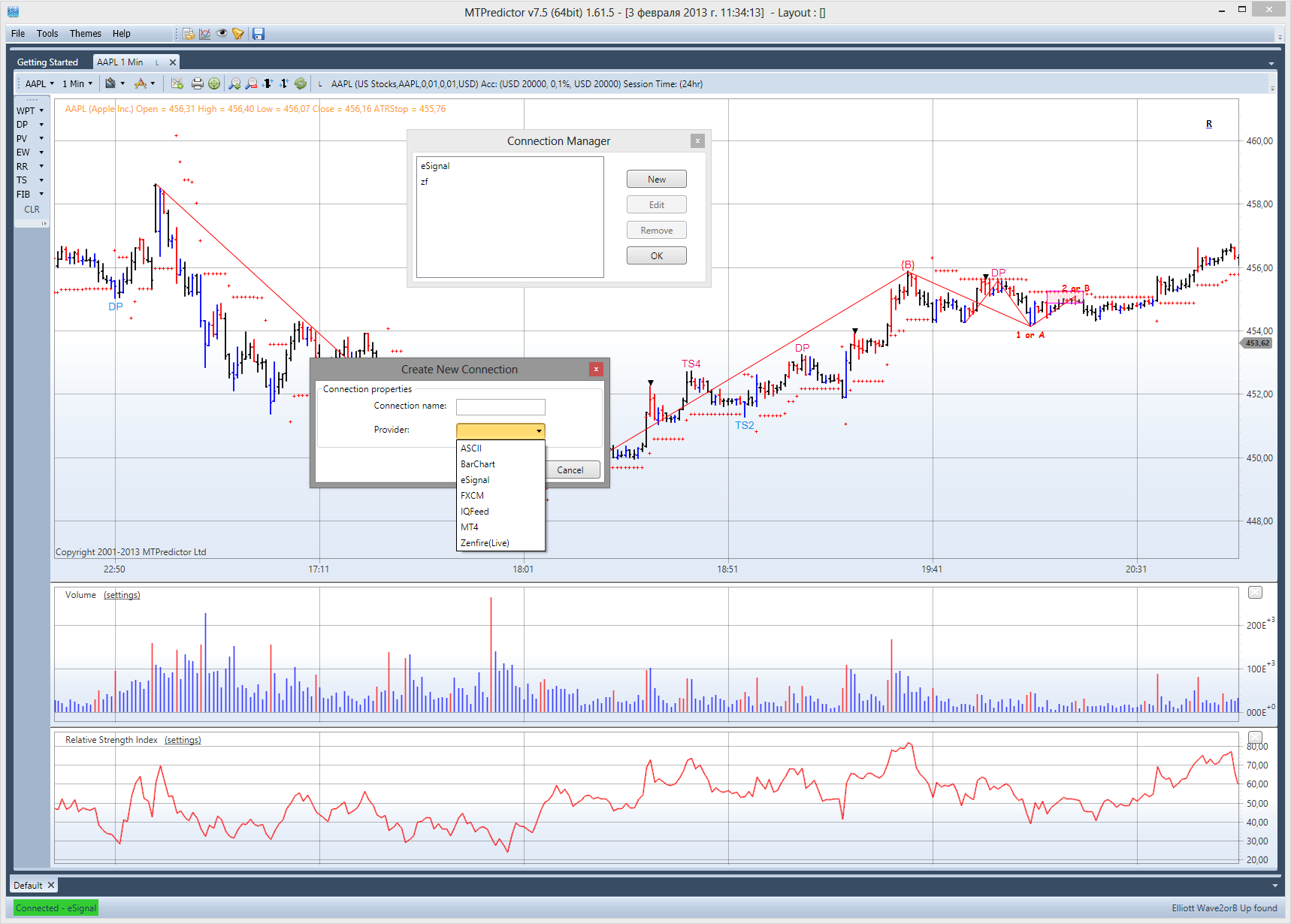
Task: Toggle the Volume panel box at right
Action: tap(1255, 593)
